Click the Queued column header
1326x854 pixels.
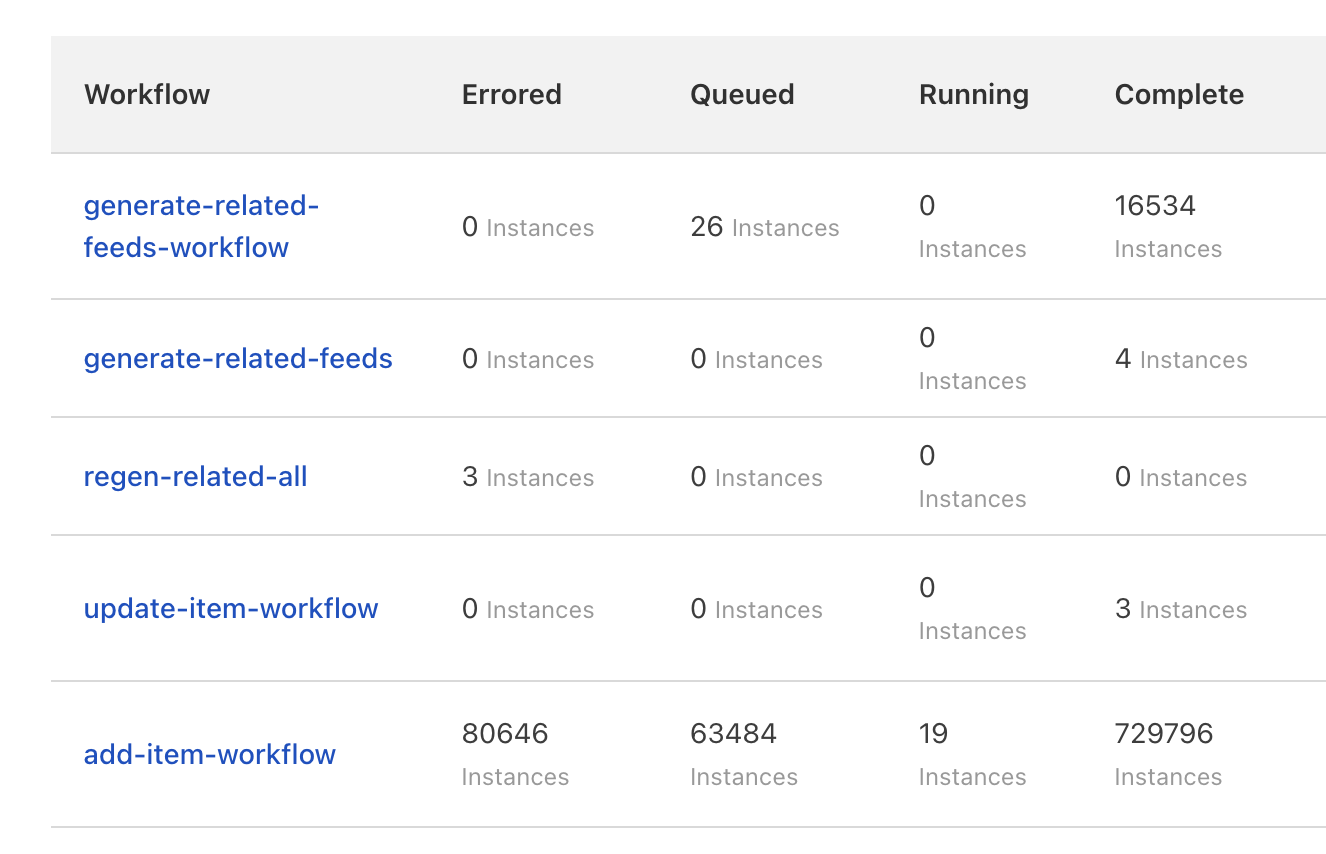tap(742, 95)
